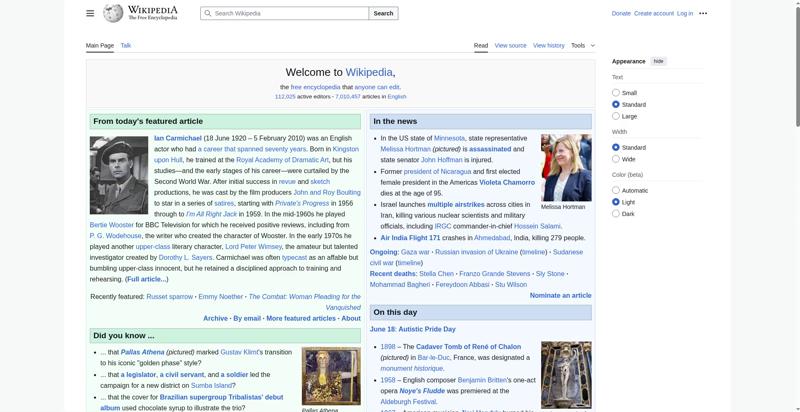
Task: Expand the Tools dropdown
Action: pyautogui.click(x=583, y=45)
